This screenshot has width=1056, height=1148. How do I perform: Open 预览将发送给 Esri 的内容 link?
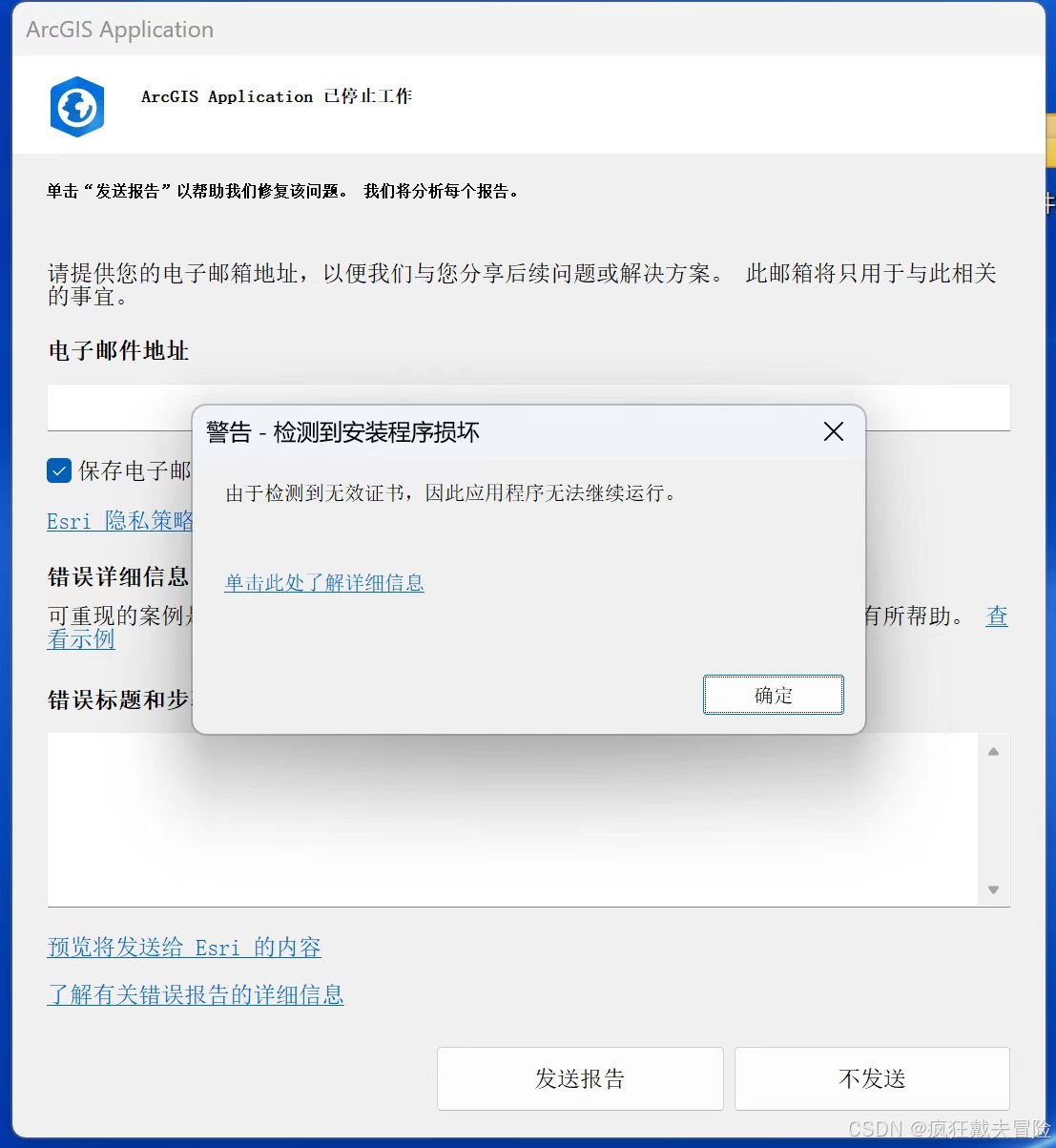pos(184,948)
